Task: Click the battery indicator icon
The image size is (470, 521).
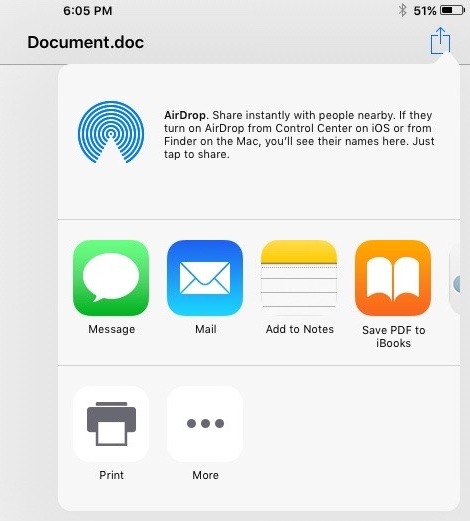Action: (x=452, y=10)
